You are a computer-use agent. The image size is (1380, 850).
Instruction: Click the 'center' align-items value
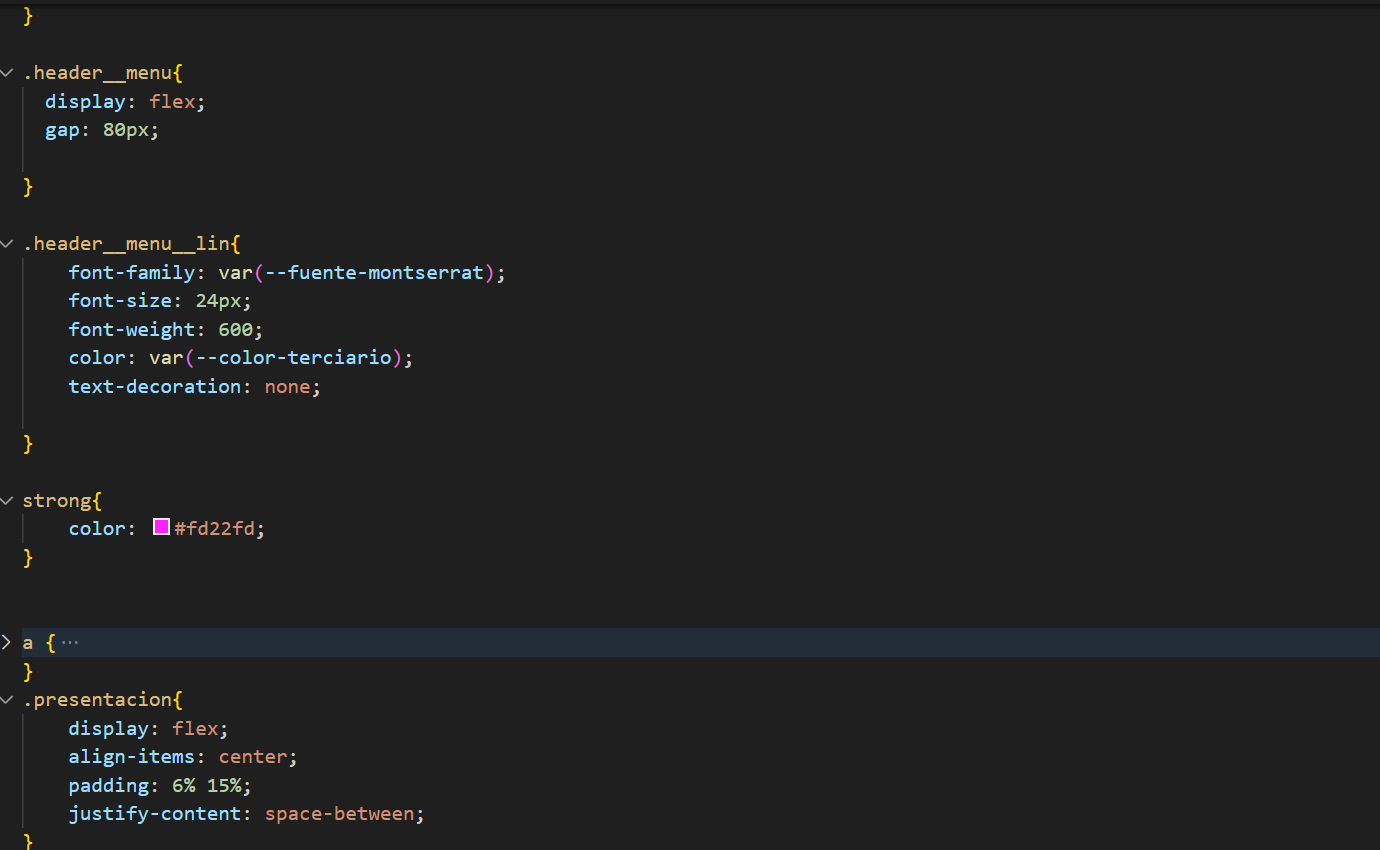click(253, 757)
